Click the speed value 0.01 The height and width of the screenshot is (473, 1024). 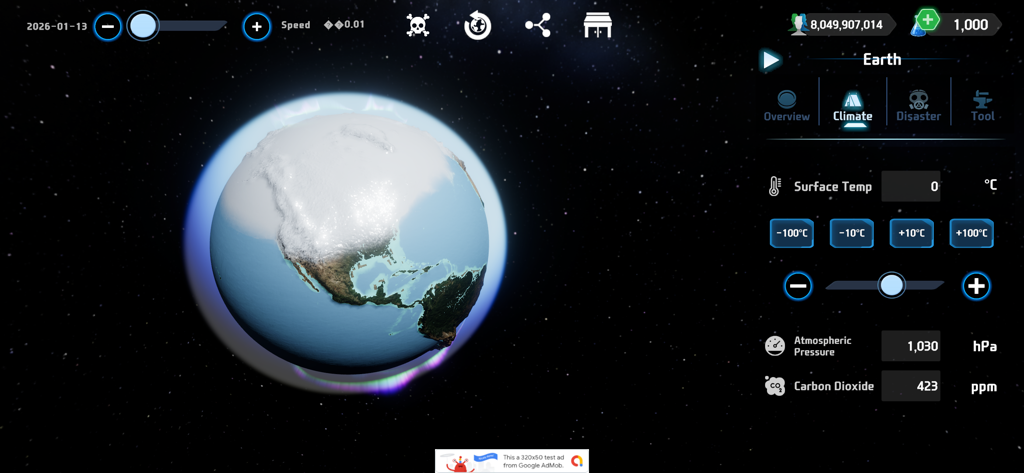pyautogui.click(x=355, y=25)
